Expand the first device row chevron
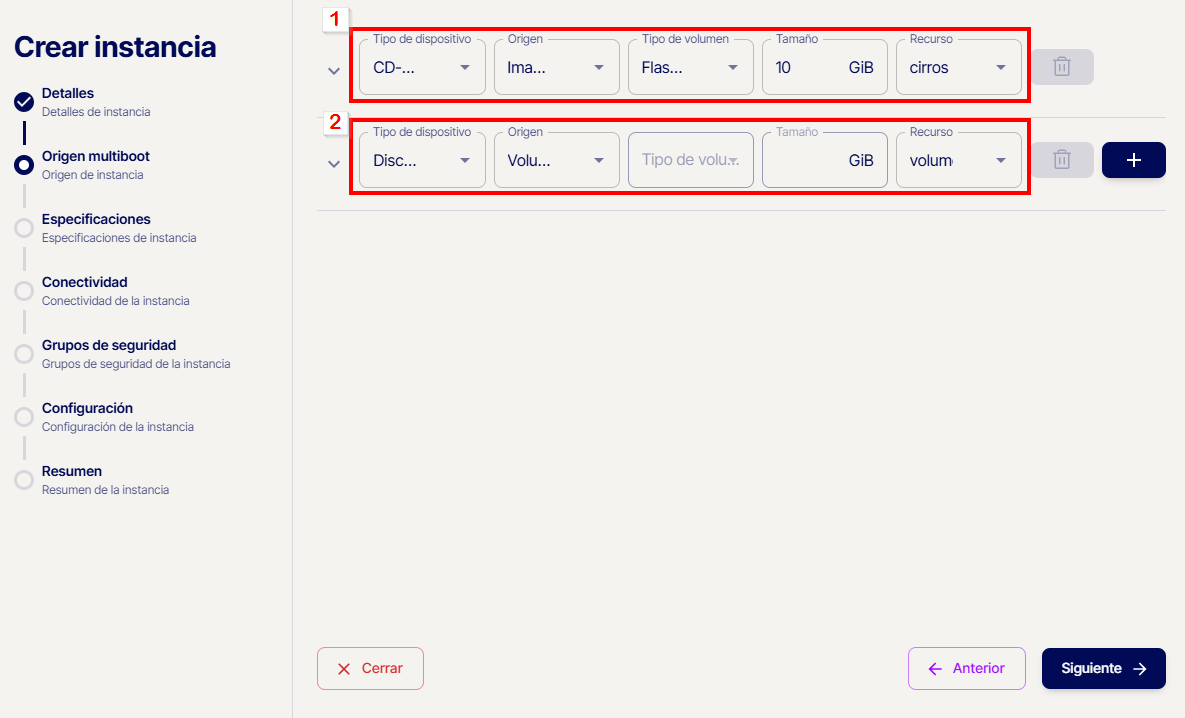The width and height of the screenshot is (1185, 718). [x=334, y=70]
